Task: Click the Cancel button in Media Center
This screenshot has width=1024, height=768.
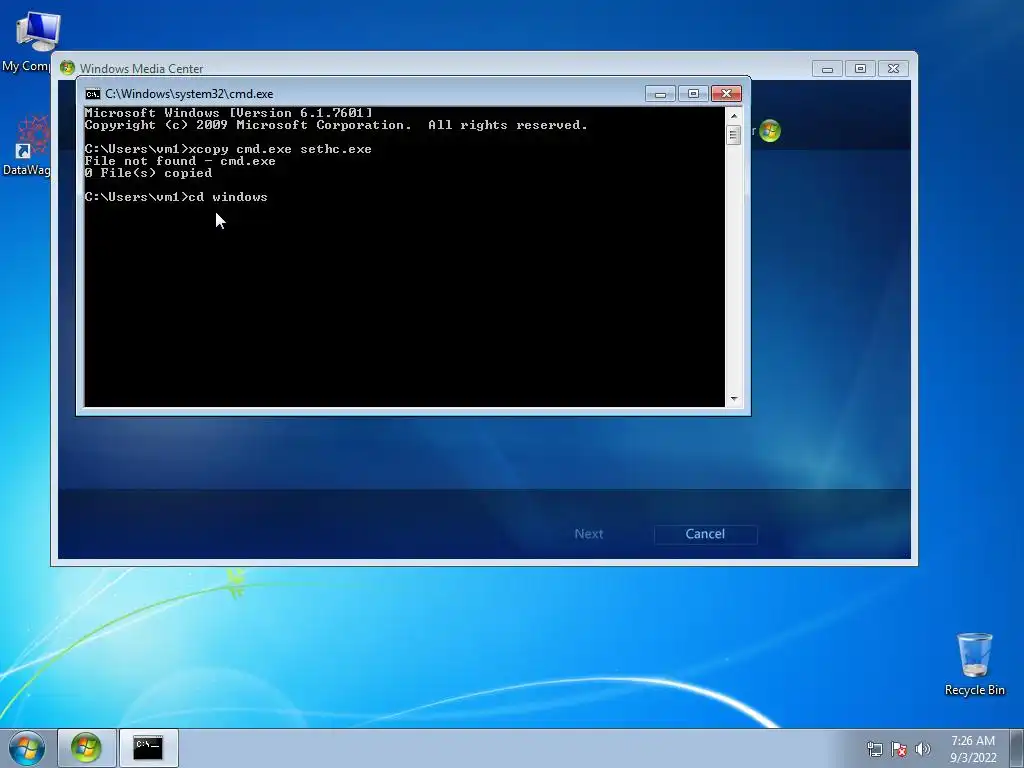Action: coord(705,534)
